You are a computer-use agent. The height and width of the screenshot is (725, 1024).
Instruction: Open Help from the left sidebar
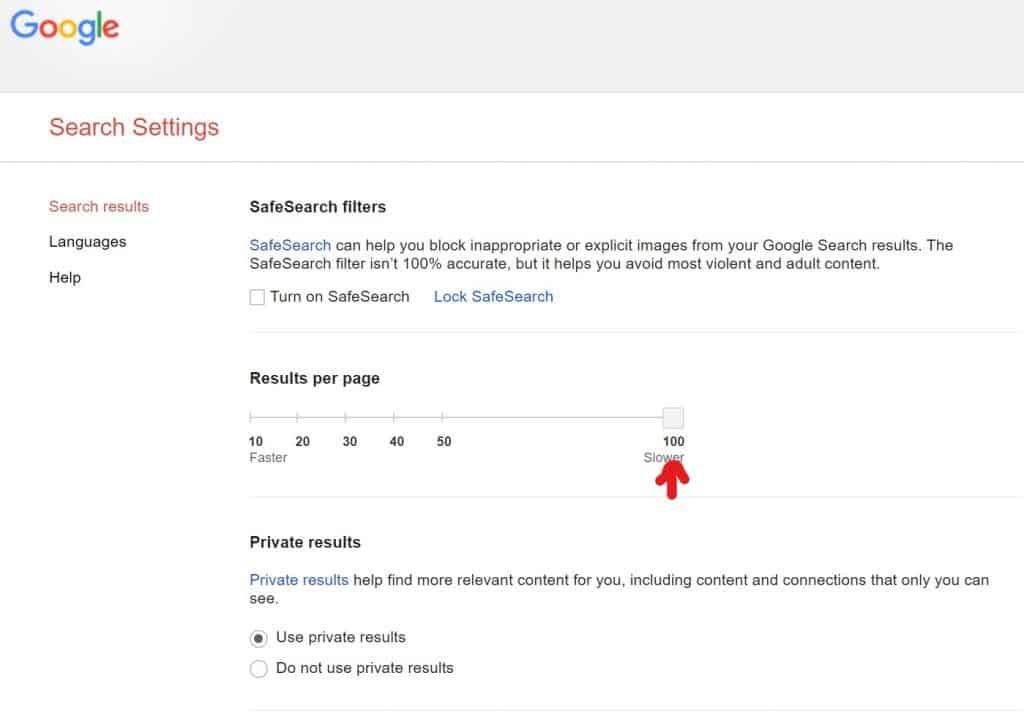pos(64,278)
